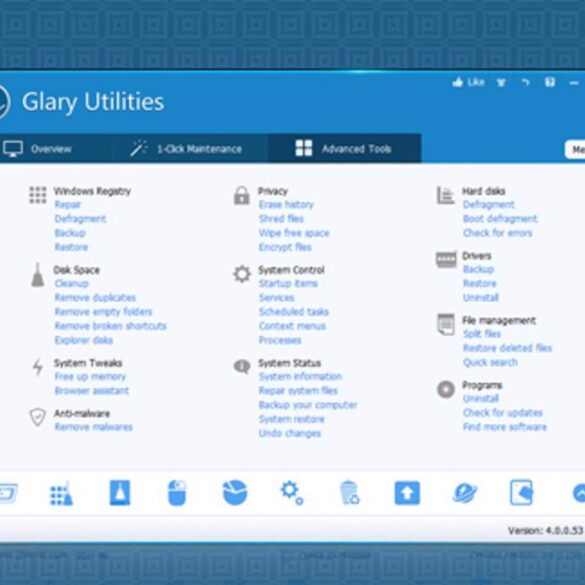Click Backup your computer link
This screenshot has height=585, width=585.
(308, 405)
